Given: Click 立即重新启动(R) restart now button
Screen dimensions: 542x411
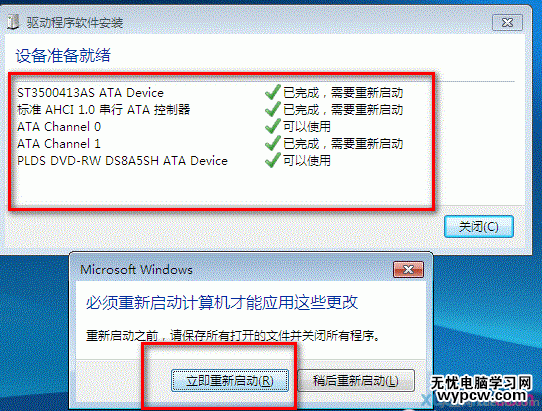Looking at the screenshot, I should pos(230,381).
